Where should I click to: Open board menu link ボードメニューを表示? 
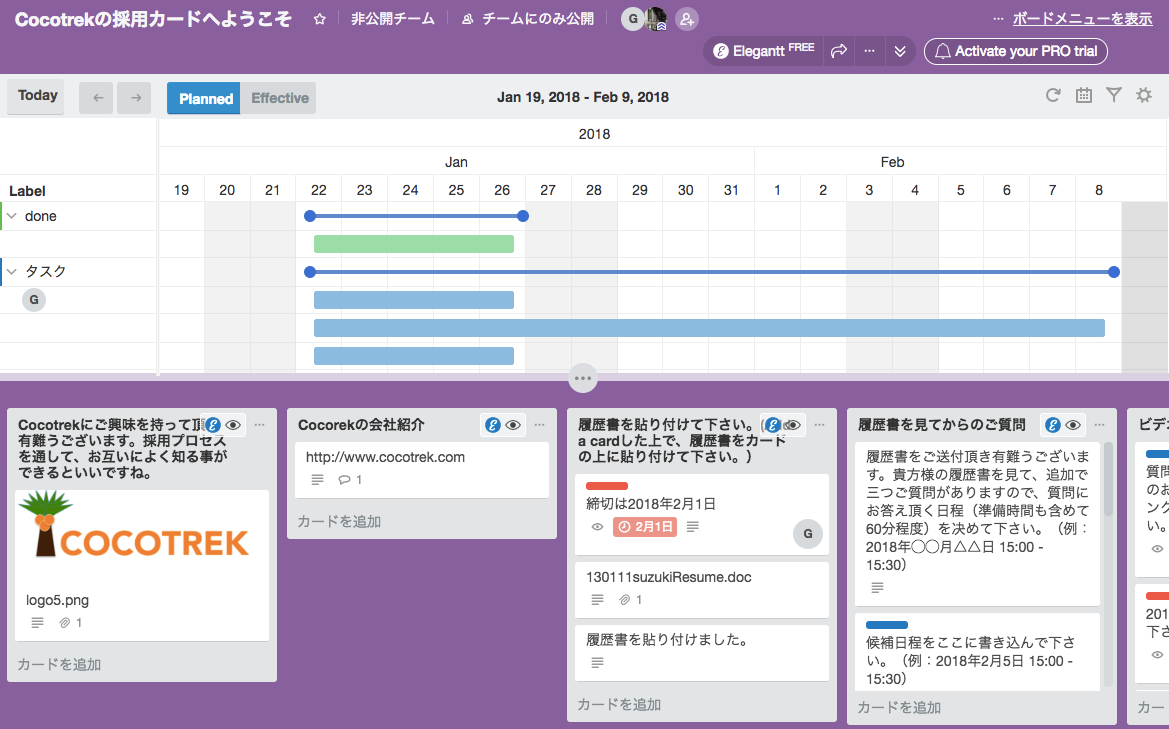pos(1082,19)
